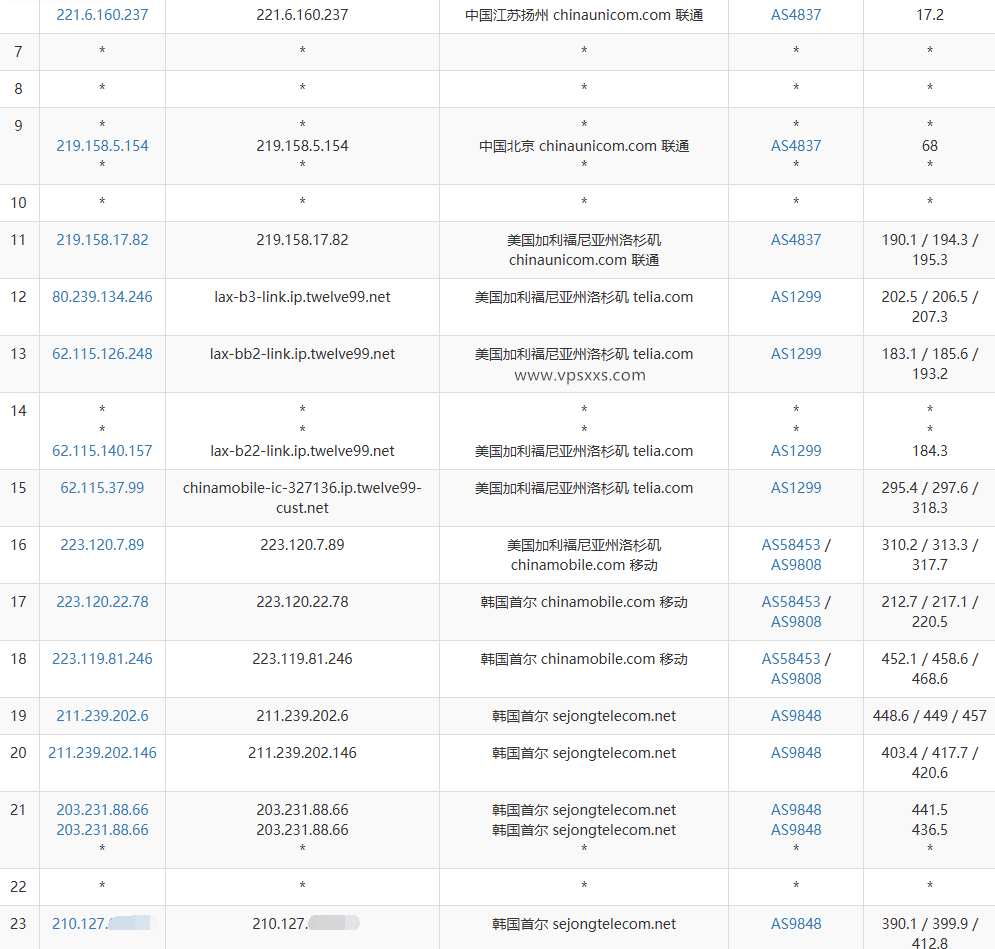
Task: Select hop number 10 cell
Action: [19, 203]
